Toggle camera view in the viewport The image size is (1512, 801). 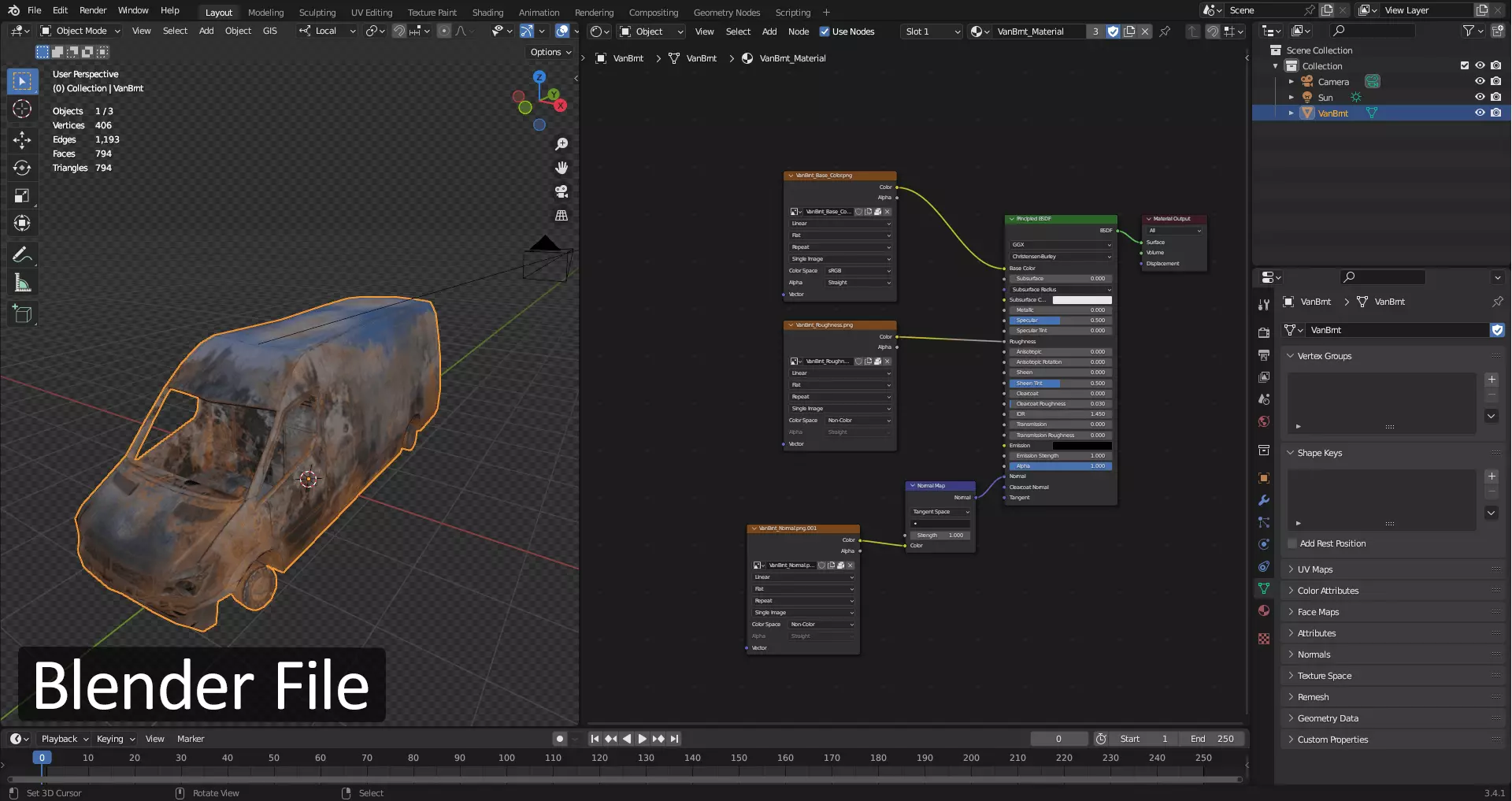561,191
